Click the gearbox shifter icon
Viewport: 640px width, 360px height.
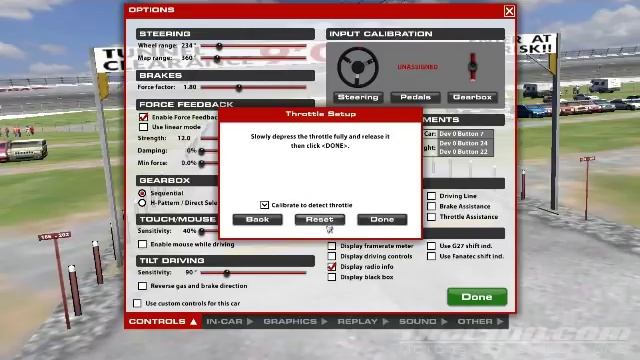[473, 67]
